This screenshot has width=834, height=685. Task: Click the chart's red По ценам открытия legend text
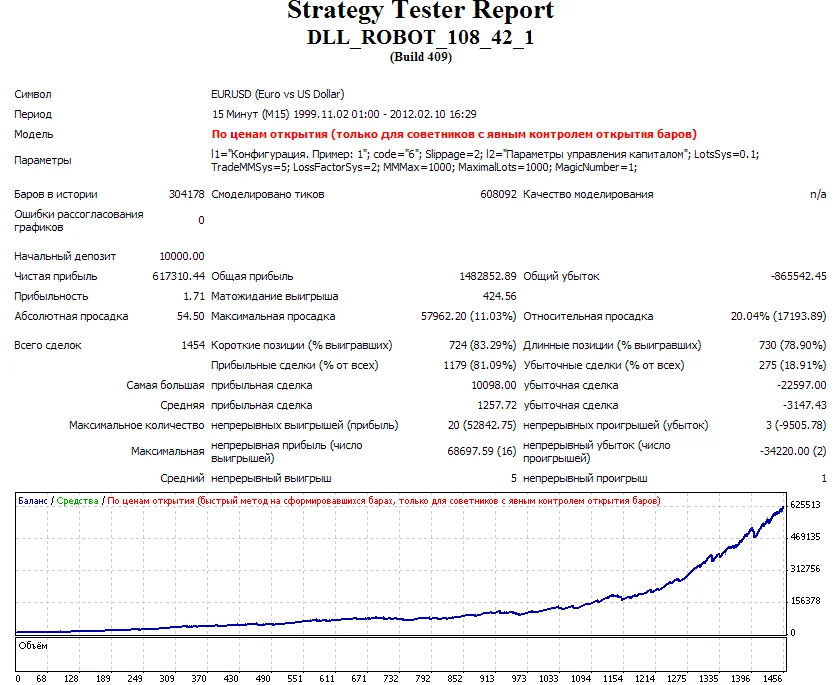coord(384,501)
